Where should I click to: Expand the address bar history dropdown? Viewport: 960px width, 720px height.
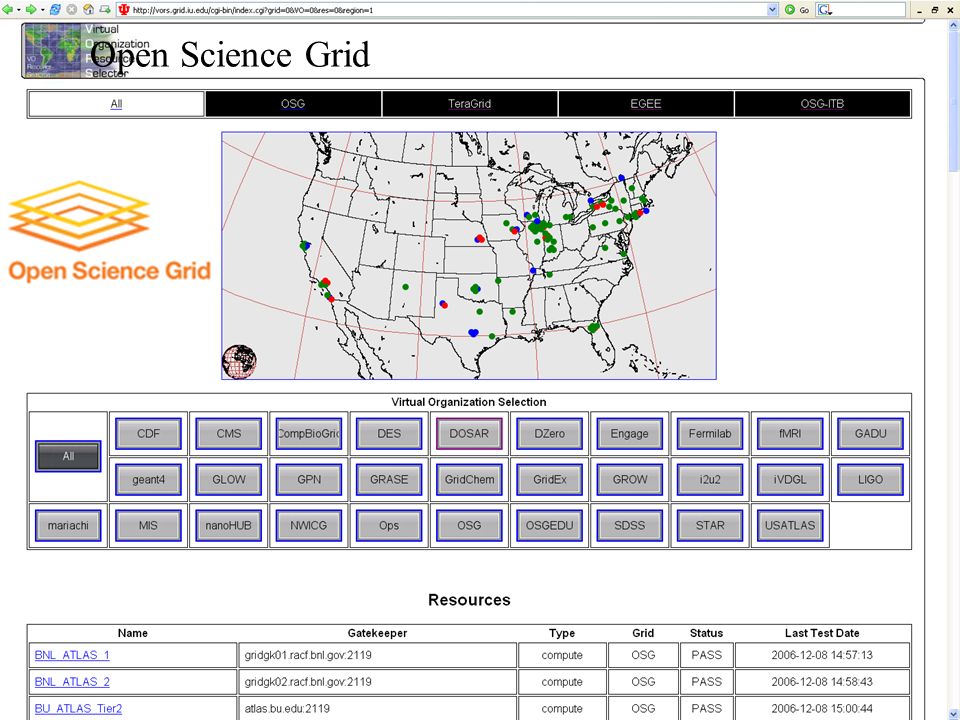pyautogui.click(x=772, y=10)
